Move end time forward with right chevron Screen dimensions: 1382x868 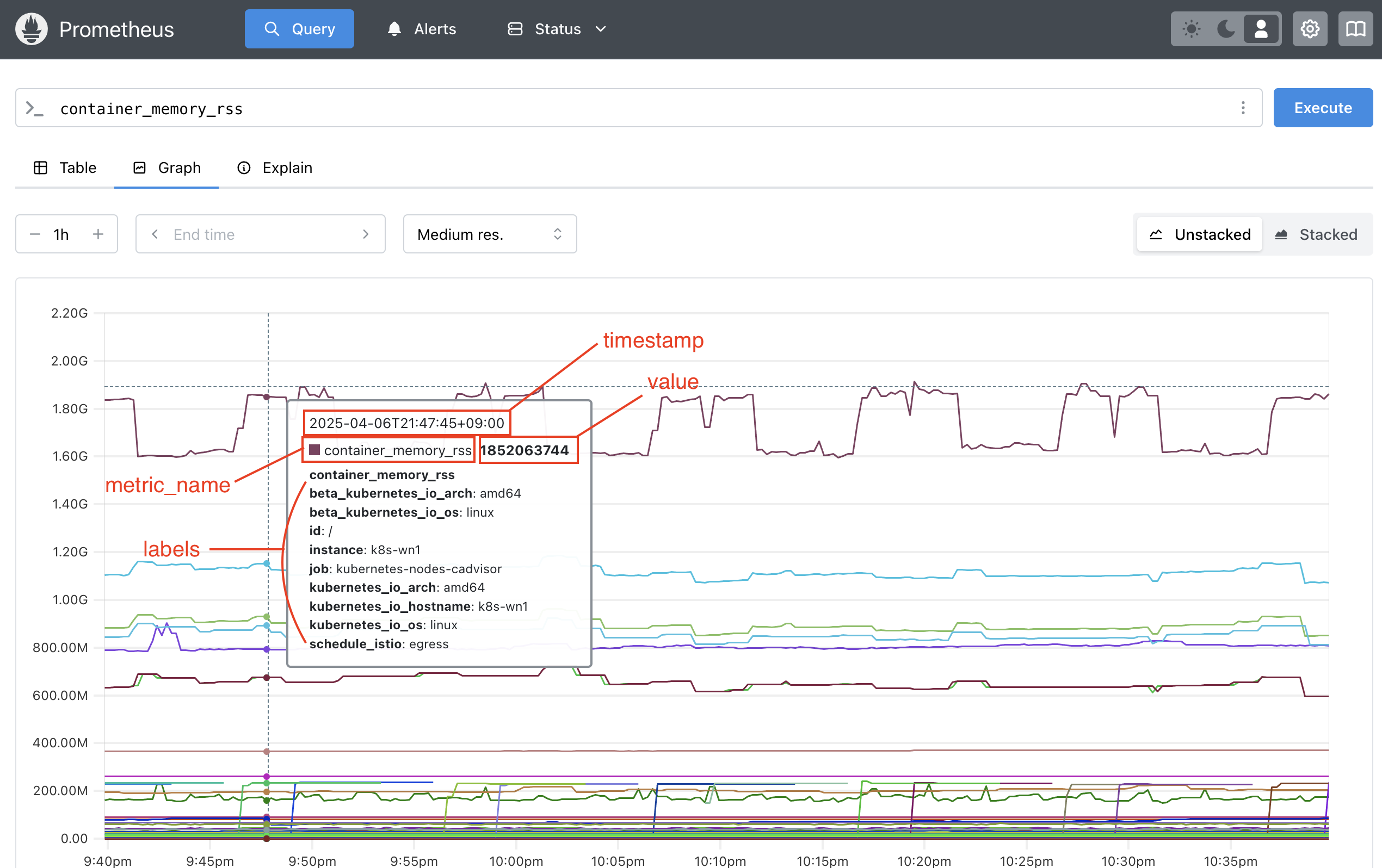click(366, 234)
